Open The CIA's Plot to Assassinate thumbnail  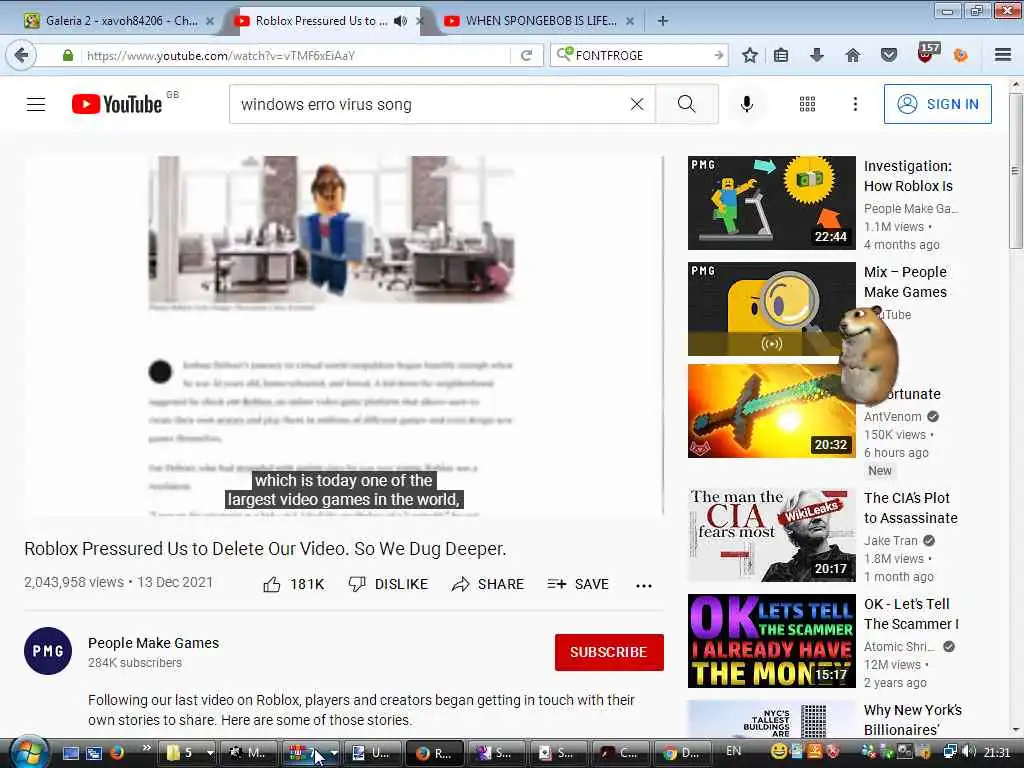[771, 535]
